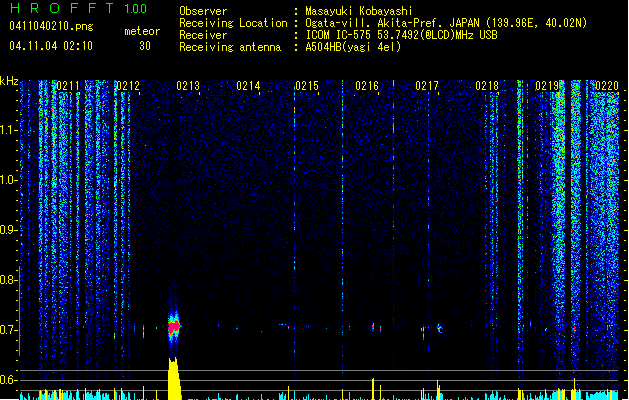The width and height of the screenshot is (629, 400).
Task: Click the HROFFT 1.0.0 title text
Action: [x=79, y=8]
